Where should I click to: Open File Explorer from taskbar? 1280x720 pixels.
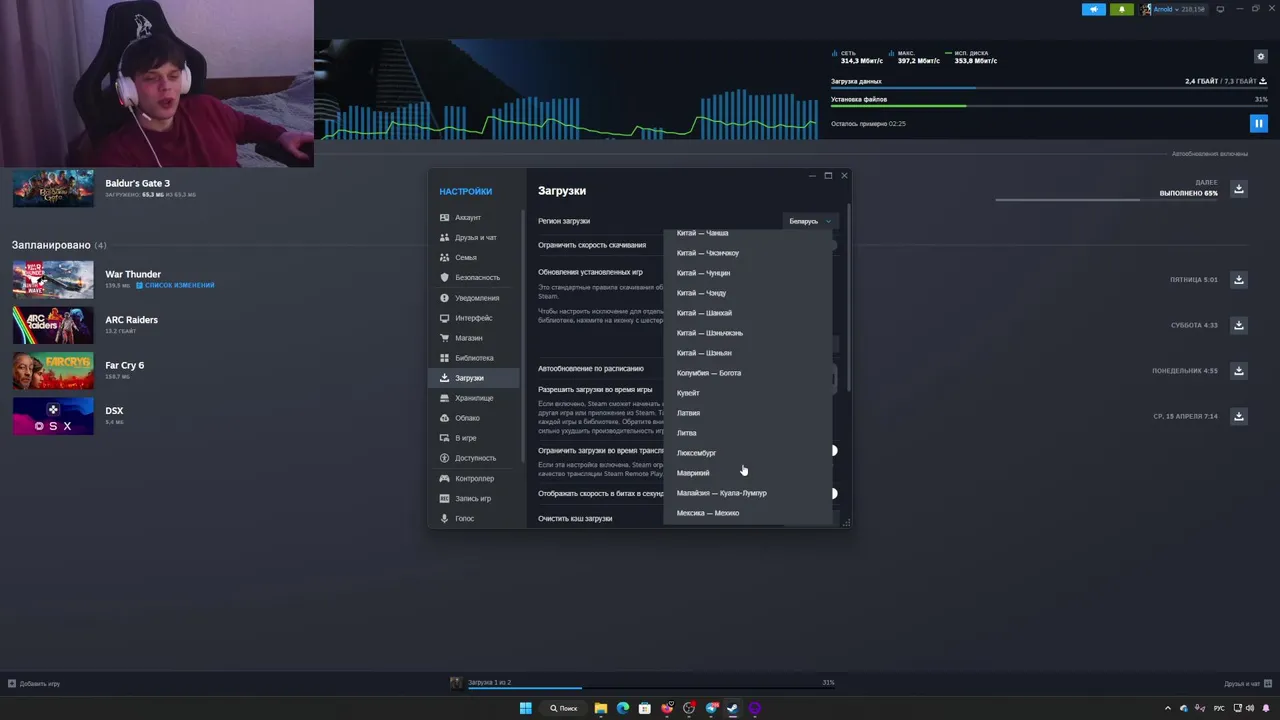pyautogui.click(x=601, y=708)
